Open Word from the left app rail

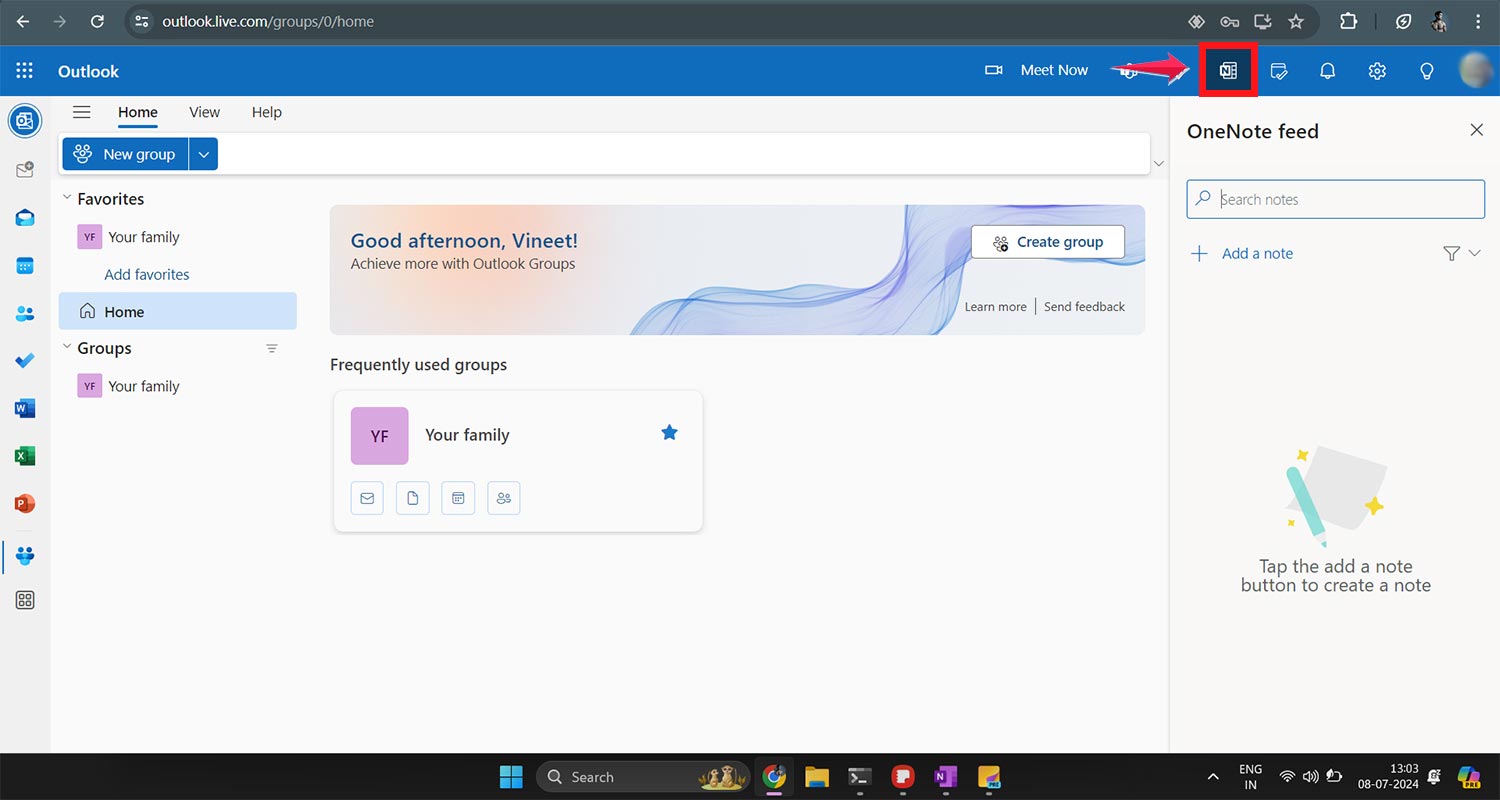click(x=24, y=408)
